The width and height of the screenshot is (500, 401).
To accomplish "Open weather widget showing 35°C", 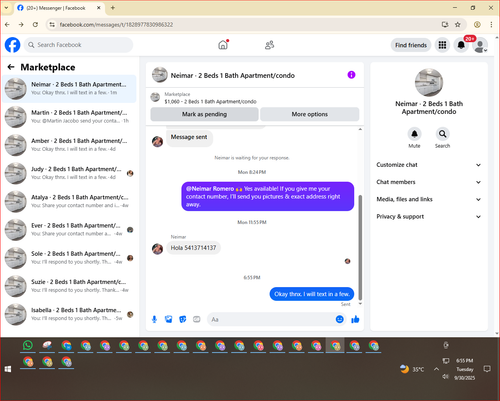I will 412,369.
